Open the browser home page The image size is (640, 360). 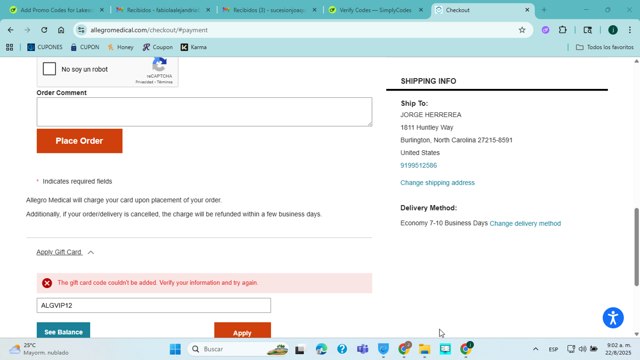(x=61, y=30)
